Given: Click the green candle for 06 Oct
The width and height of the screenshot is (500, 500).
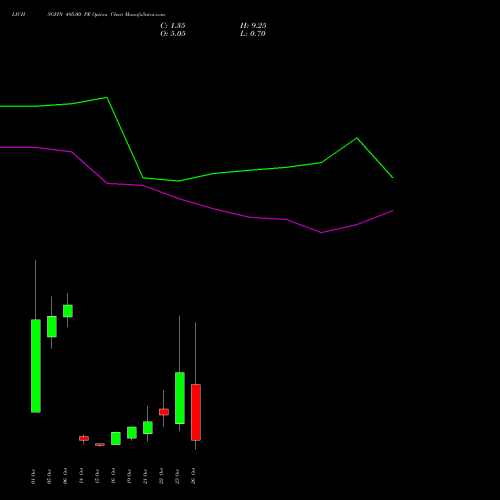Looking at the screenshot, I should pos(68,311).
